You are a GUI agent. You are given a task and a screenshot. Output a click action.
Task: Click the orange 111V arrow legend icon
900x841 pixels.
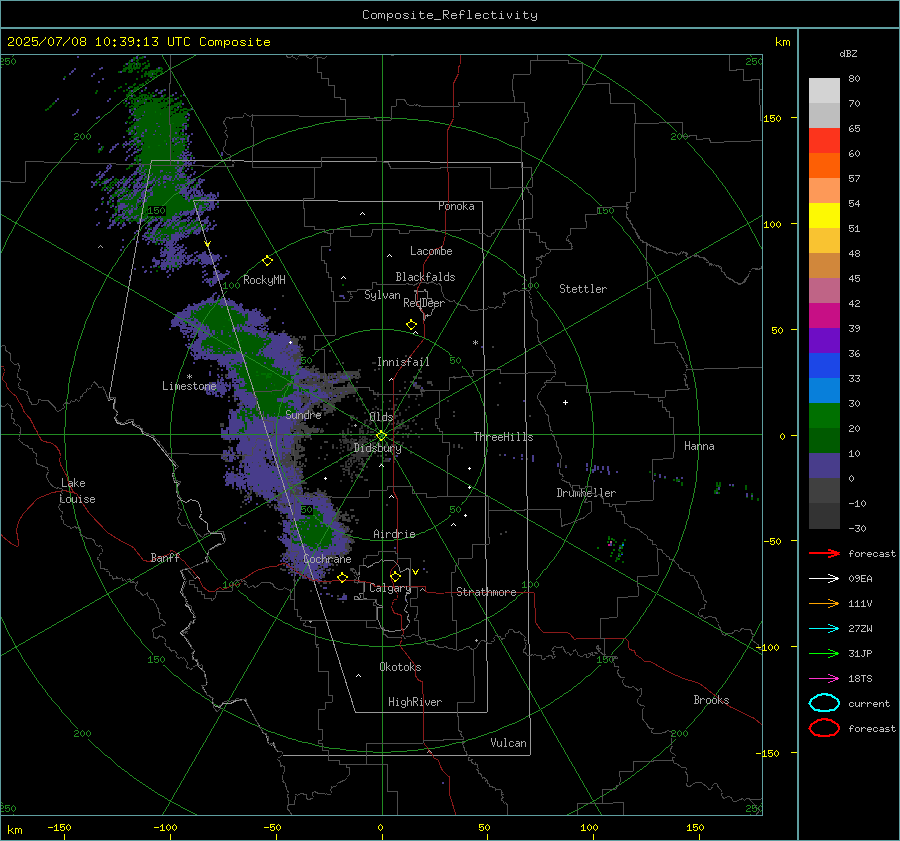[824, 603]
